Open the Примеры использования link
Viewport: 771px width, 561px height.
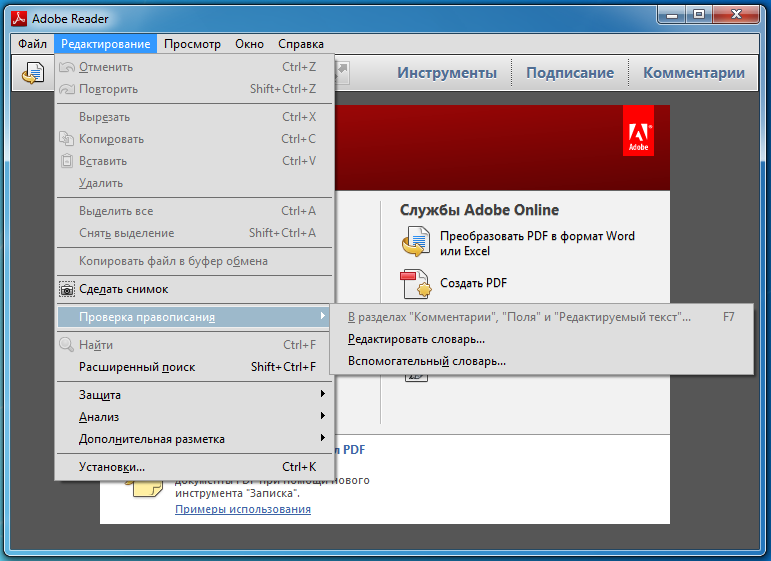pos(243,509)
